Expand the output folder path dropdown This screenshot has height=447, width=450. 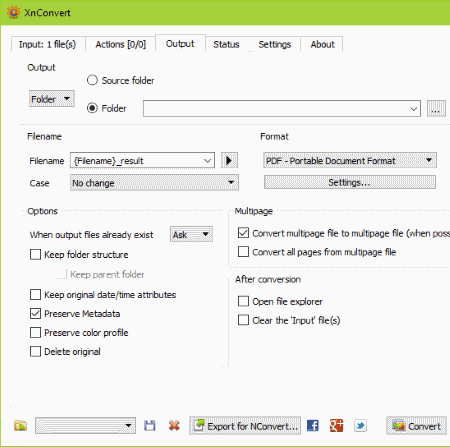point(413,109)
